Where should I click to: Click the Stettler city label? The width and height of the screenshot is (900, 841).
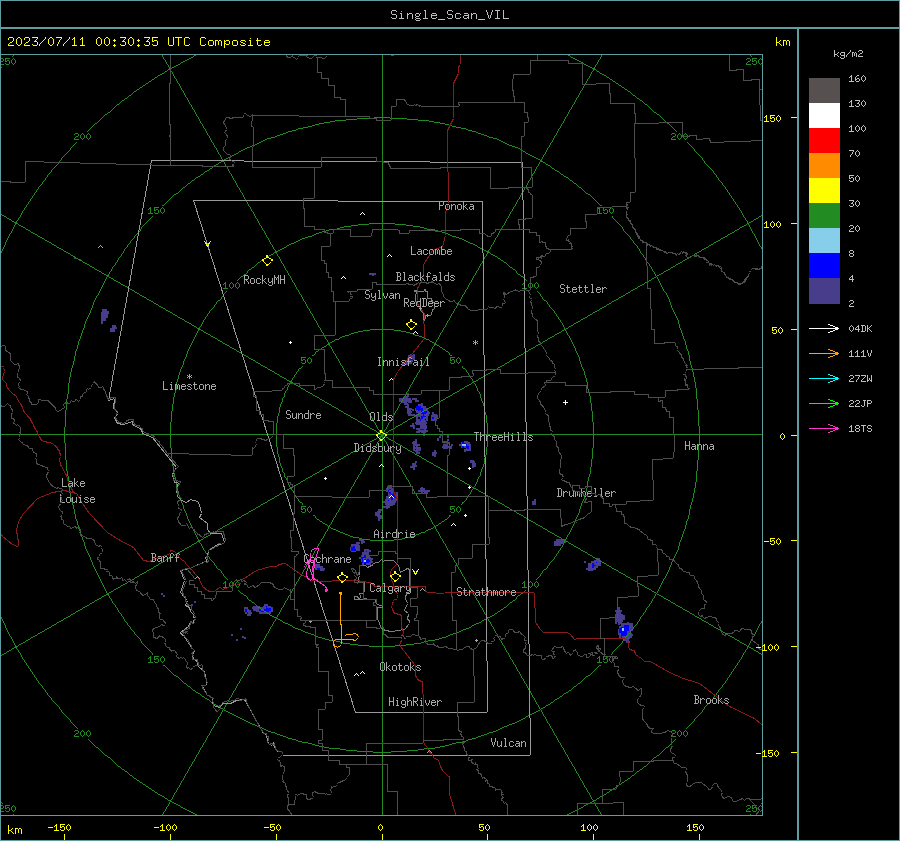[x=583, y=289]
